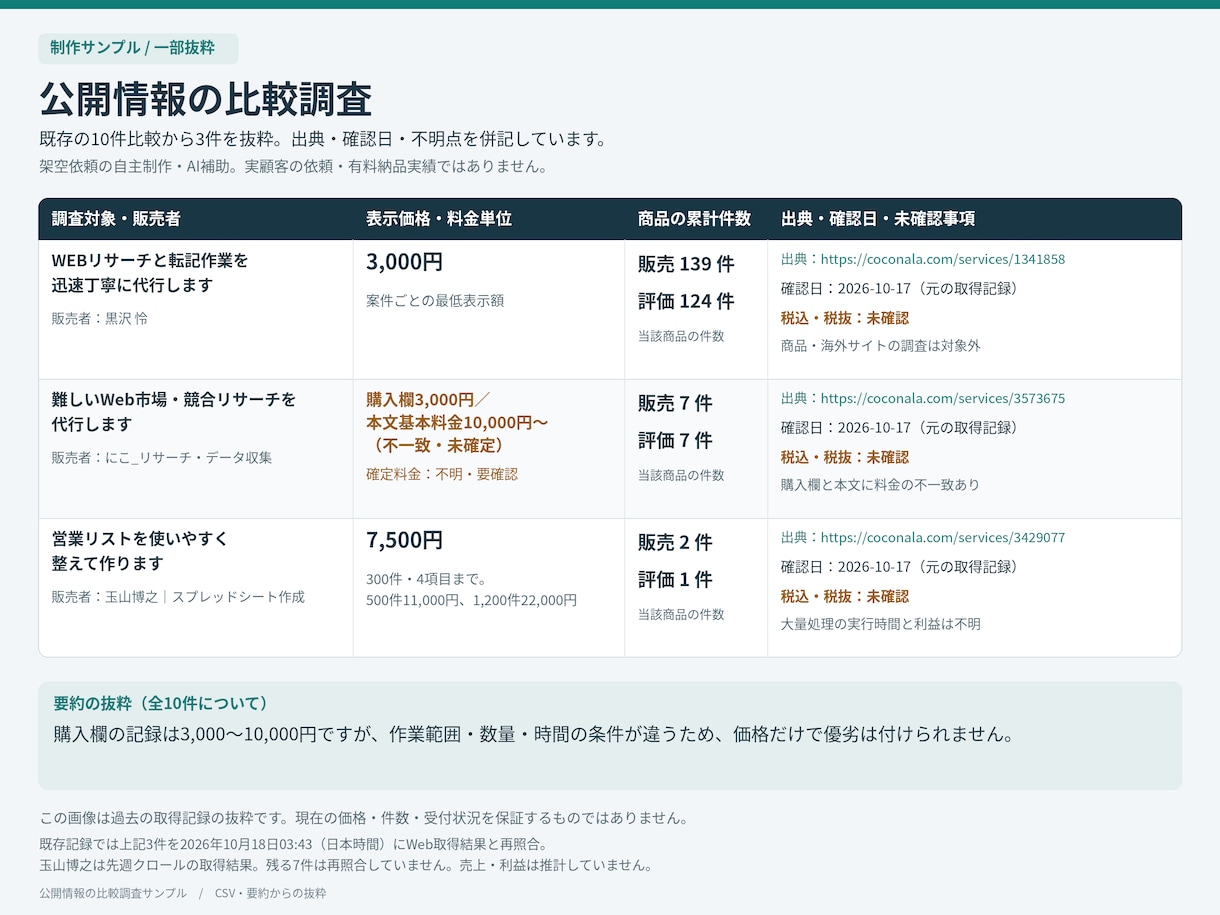
Task: Click the 制作サンプル / 一部抜粋 badge
Action: click(138, 48)
